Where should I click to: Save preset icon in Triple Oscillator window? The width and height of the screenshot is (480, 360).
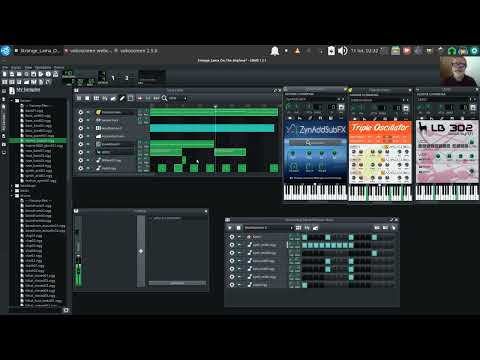click(x=406, y=108)
